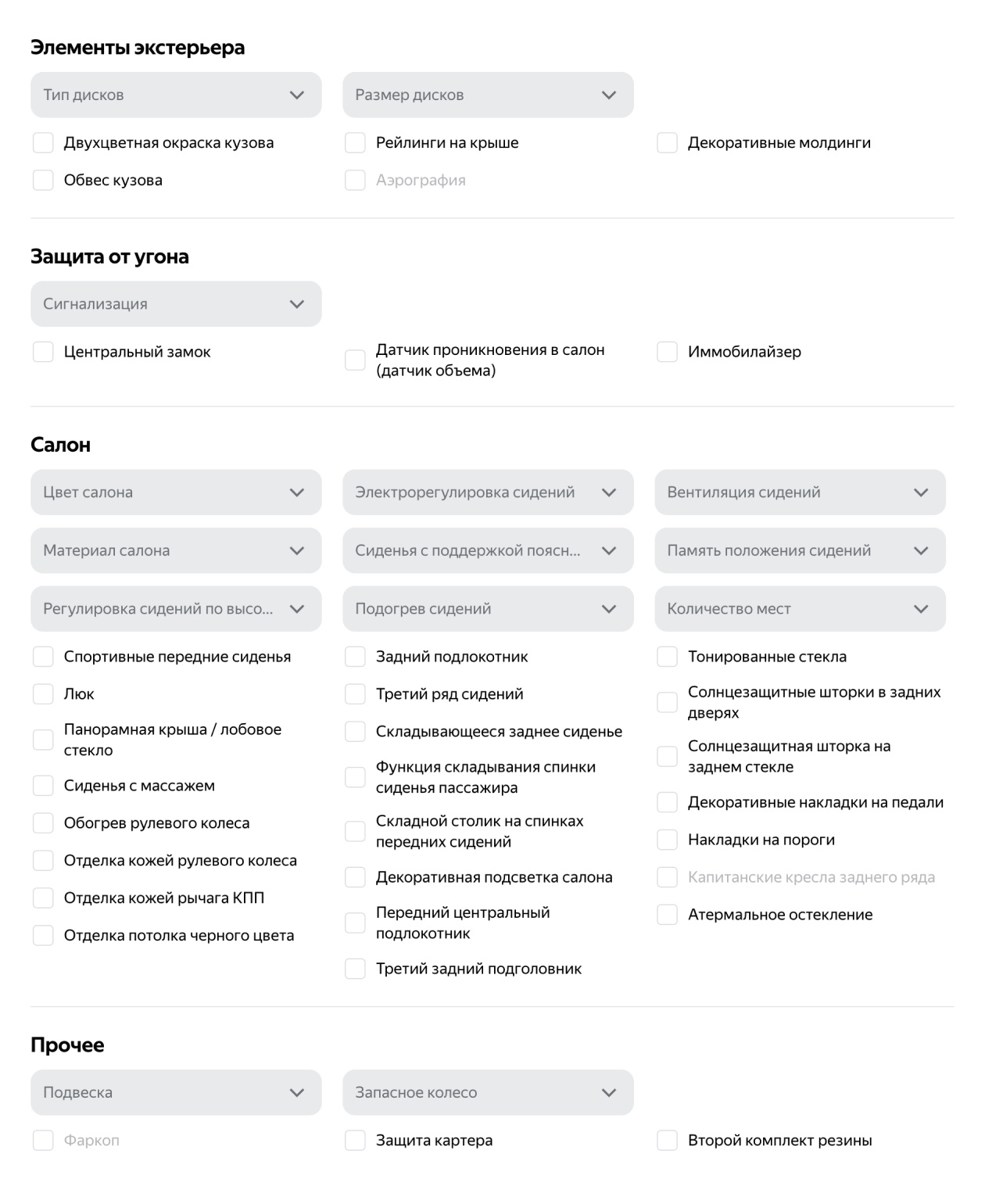Check Двухцветная окраска кузова
Viewport: 985px width, 1204px height.
pos(44,143)
